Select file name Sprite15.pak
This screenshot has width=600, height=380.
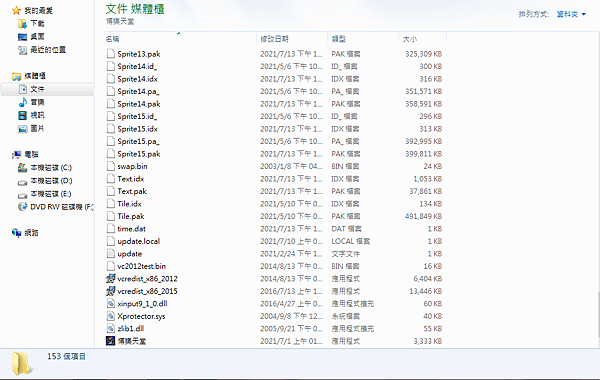click(139, 154)
